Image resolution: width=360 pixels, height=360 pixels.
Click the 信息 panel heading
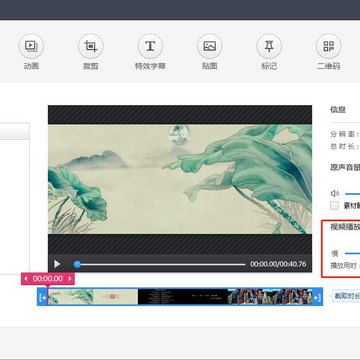338,109
